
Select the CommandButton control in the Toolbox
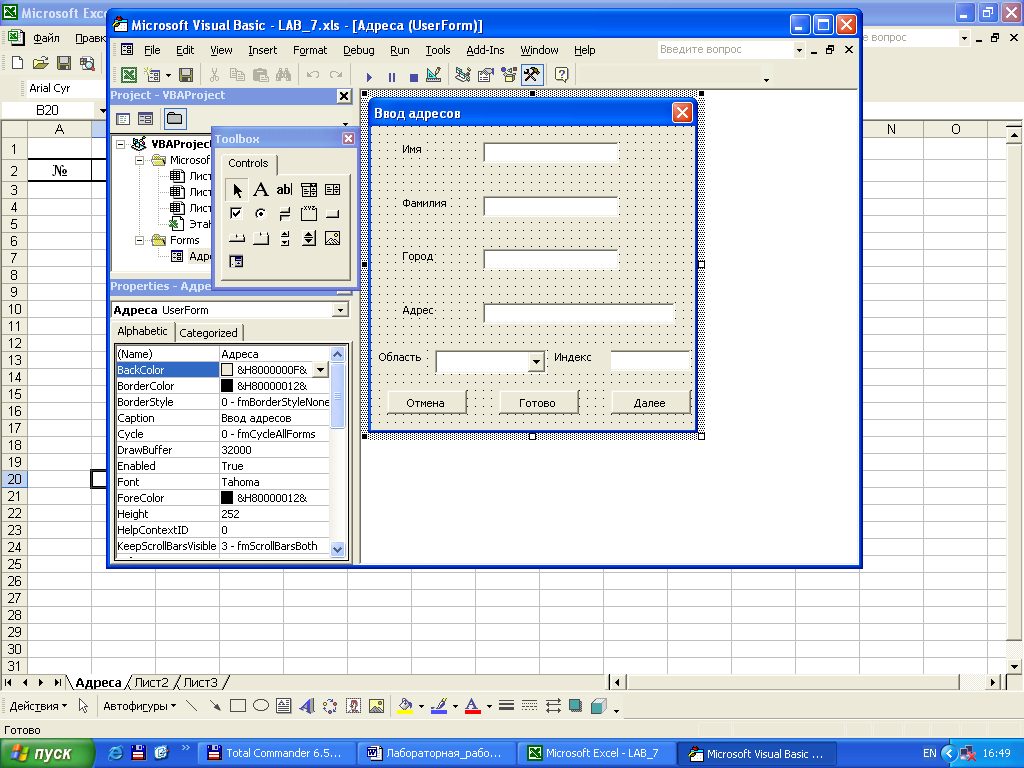coord(332,214)
